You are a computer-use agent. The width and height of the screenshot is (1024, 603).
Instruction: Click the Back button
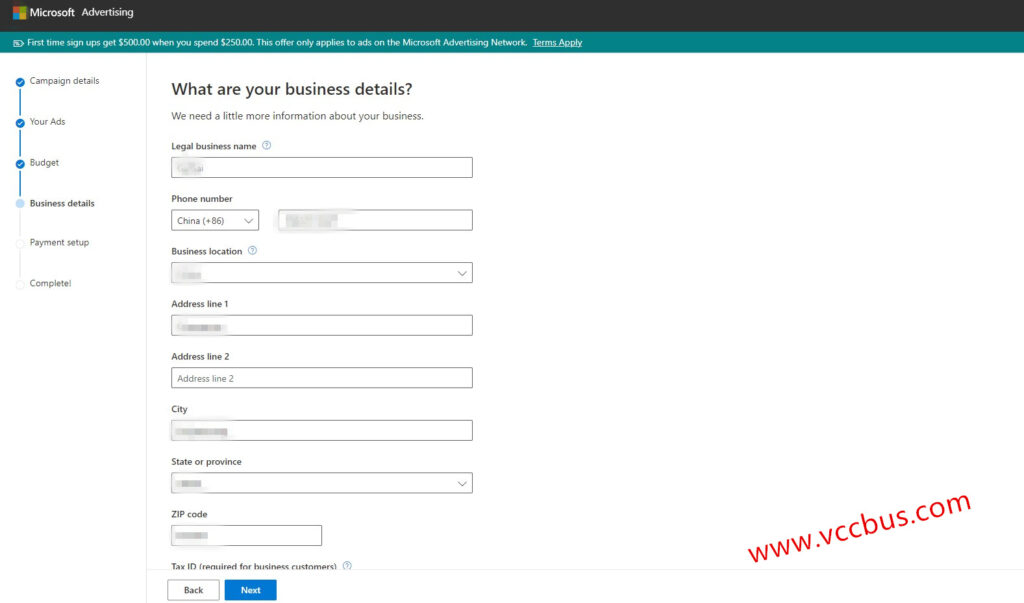[193, 590]
